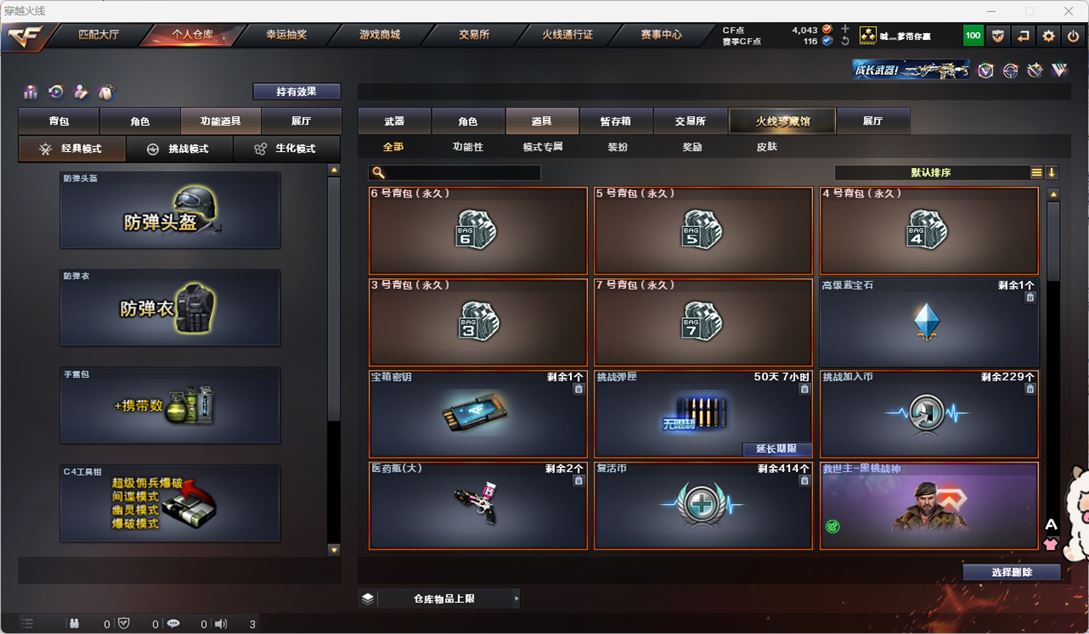
Task: Click the speaker volume icon
Action: pos(221,624)
